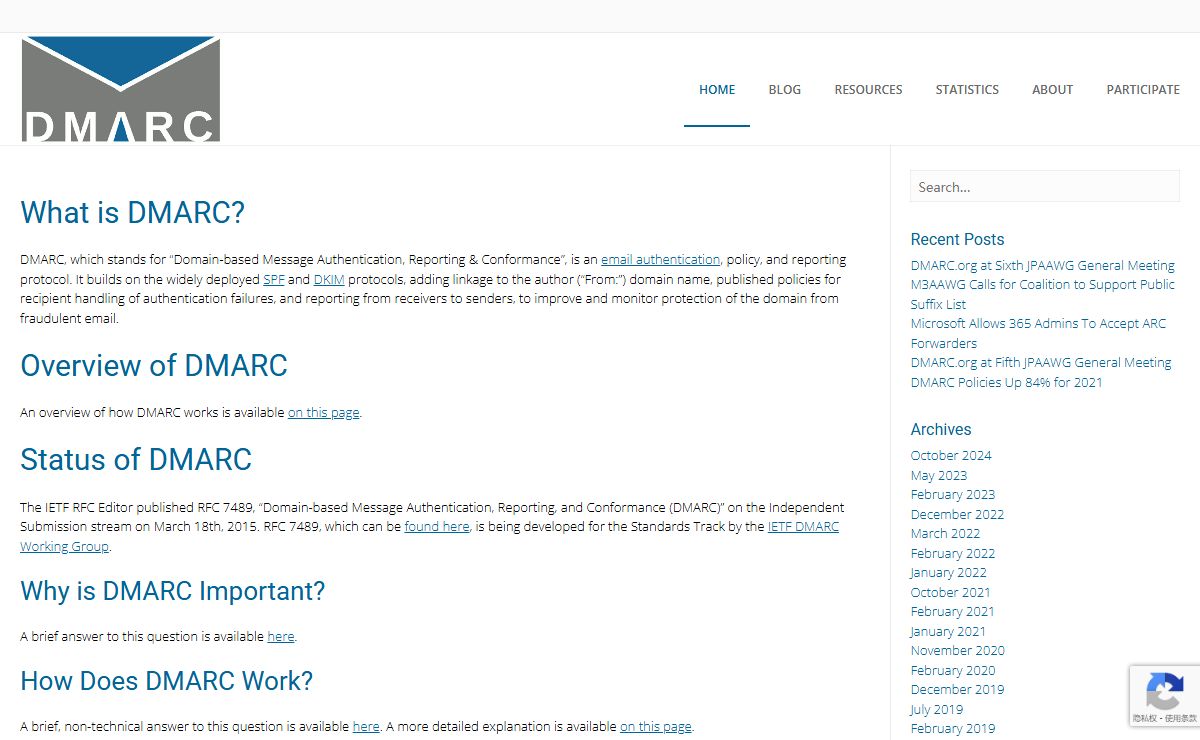1200x740 pixels.
Task: Click the 'Recent Posts' sidebar heading
Action: [x=957, y=239]
